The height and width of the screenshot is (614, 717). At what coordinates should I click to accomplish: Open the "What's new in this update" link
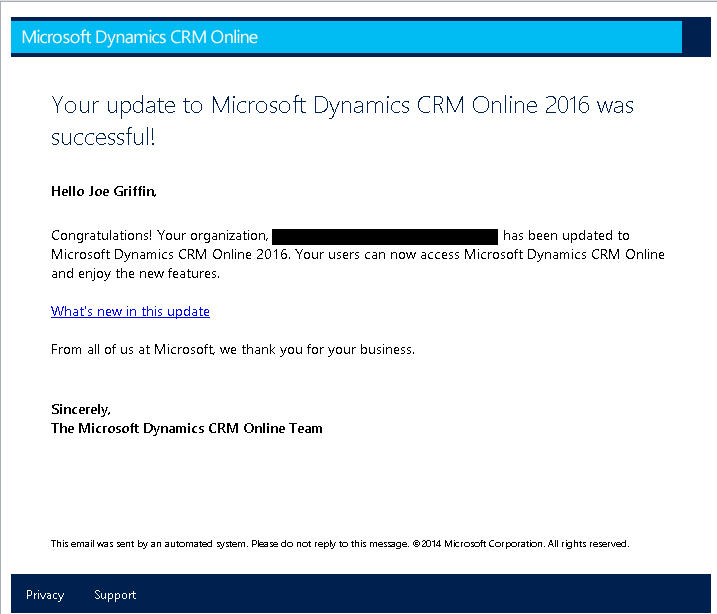(x=130, y=311)
